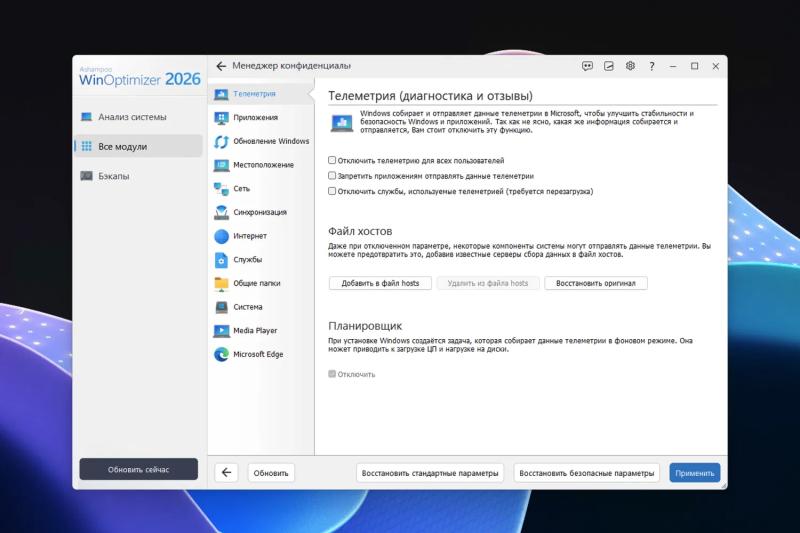Open the Интернет section
This screenshot has width=800, height=533.
tap(261, 236)
